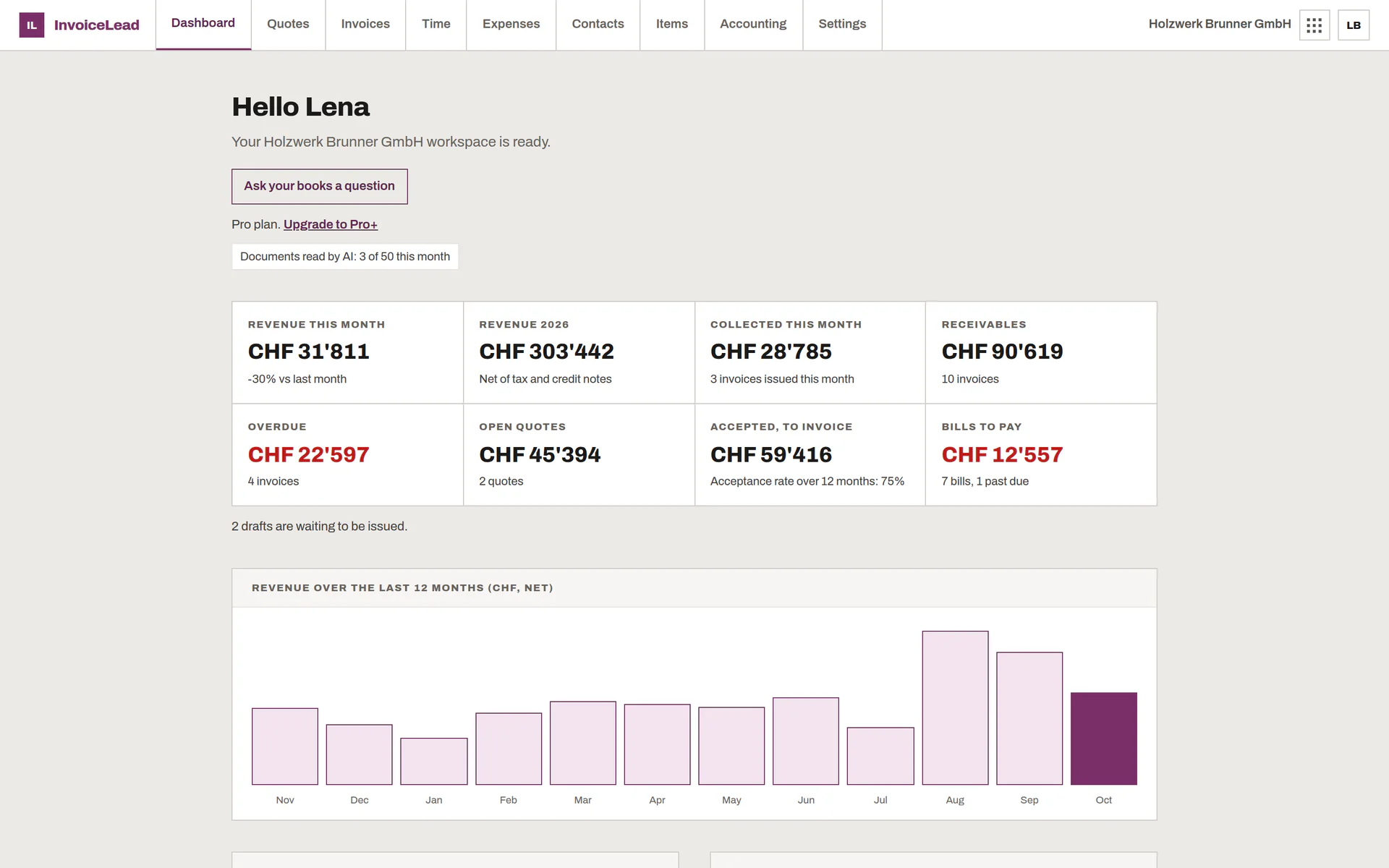The image size is (1389, 868).
Task: Select the Jul revenue bar
Action: click(880, 756)
